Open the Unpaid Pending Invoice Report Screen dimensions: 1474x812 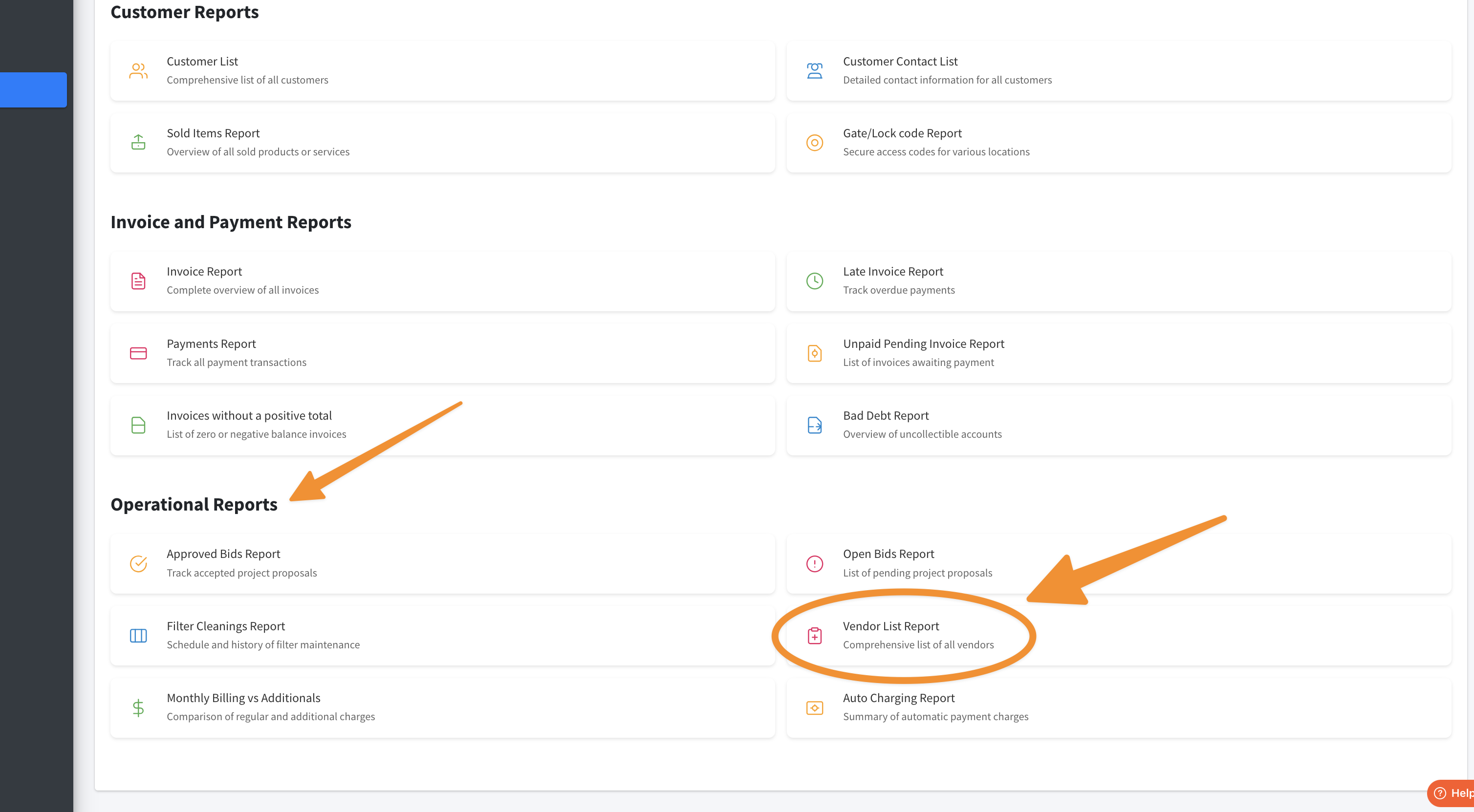tap(923, 343)
